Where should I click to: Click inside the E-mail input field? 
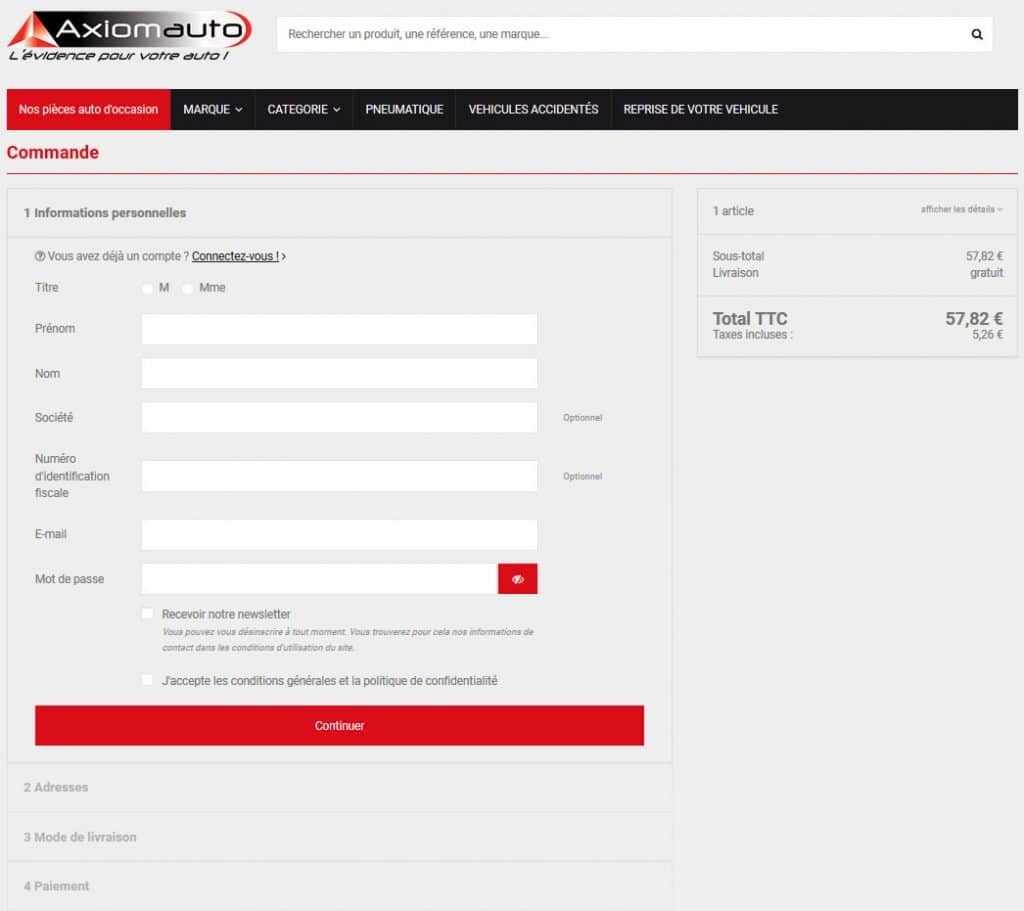(339, 535)
